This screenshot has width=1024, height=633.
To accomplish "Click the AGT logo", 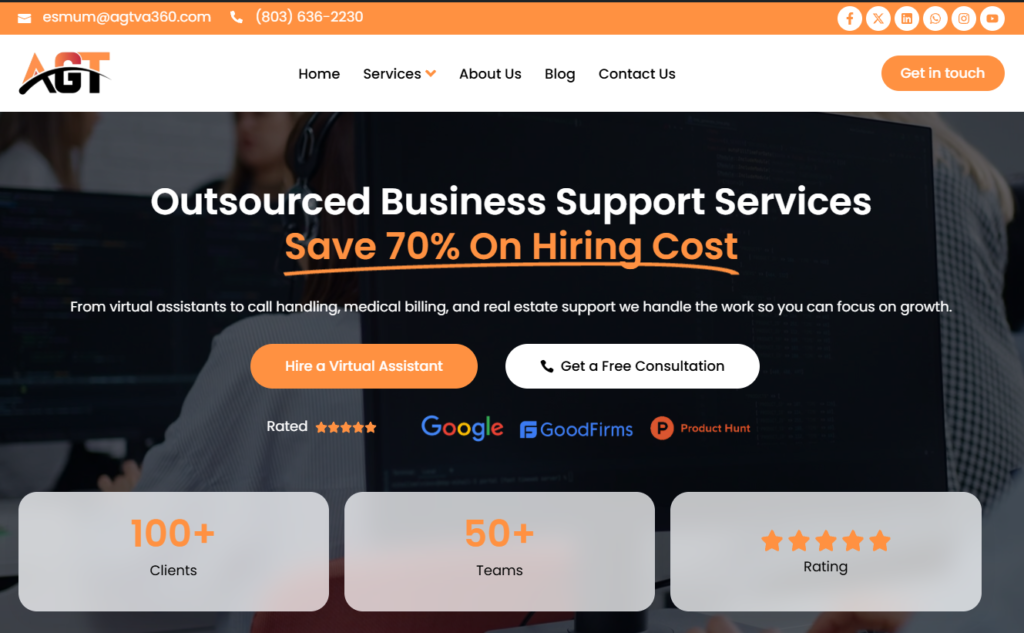I will [65, 73].
